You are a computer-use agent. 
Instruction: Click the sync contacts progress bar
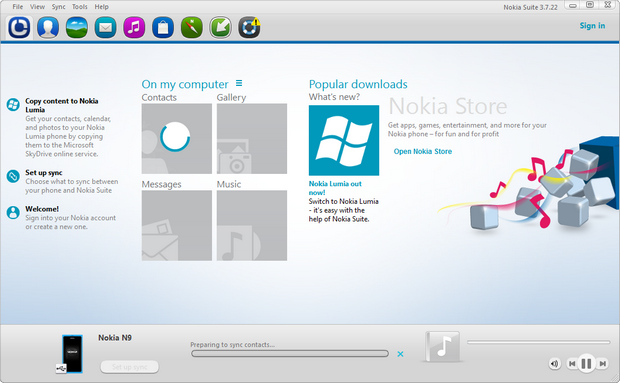tap(290, 354)
